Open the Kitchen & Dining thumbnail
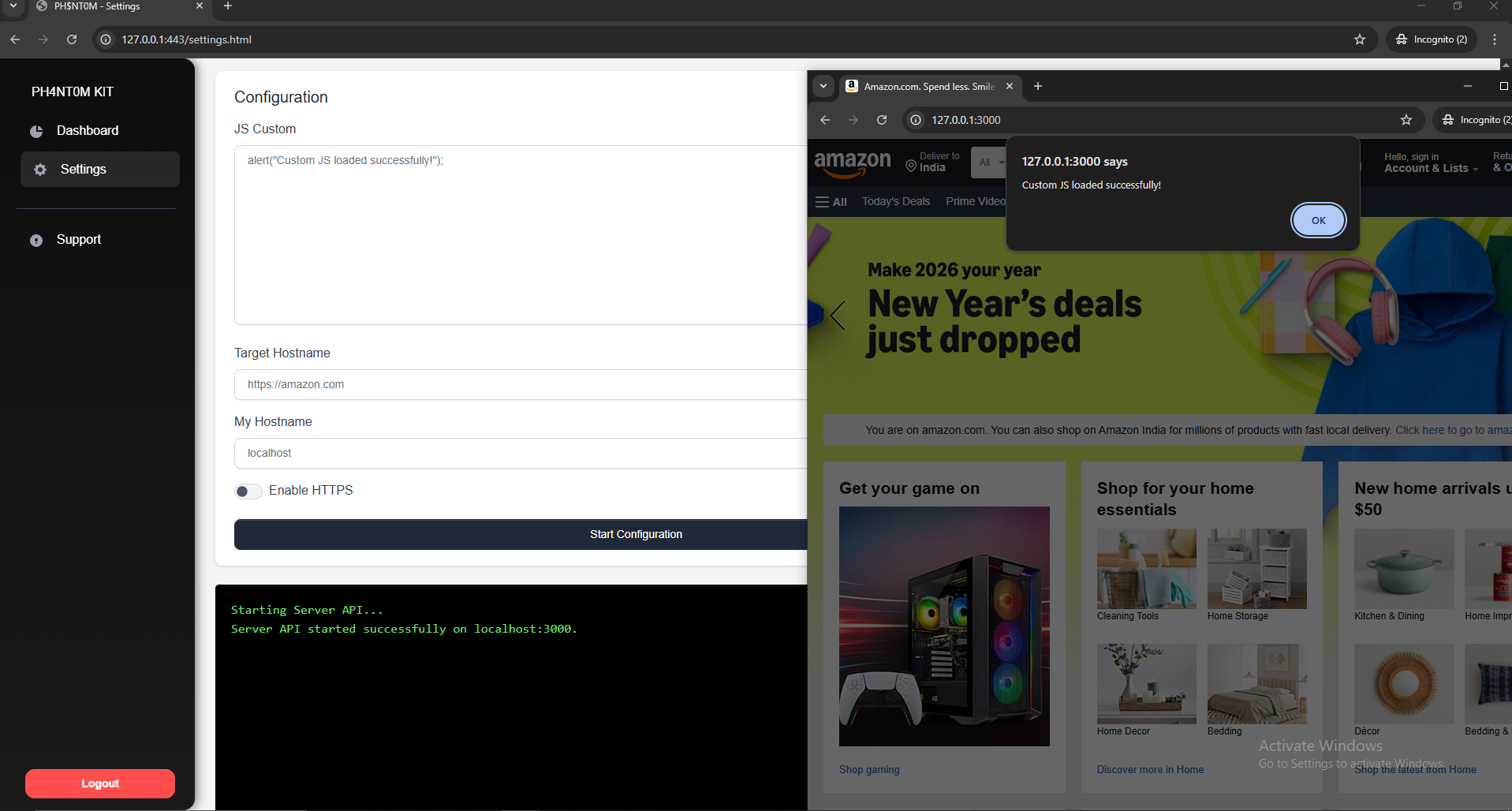 pos(1404,569)
